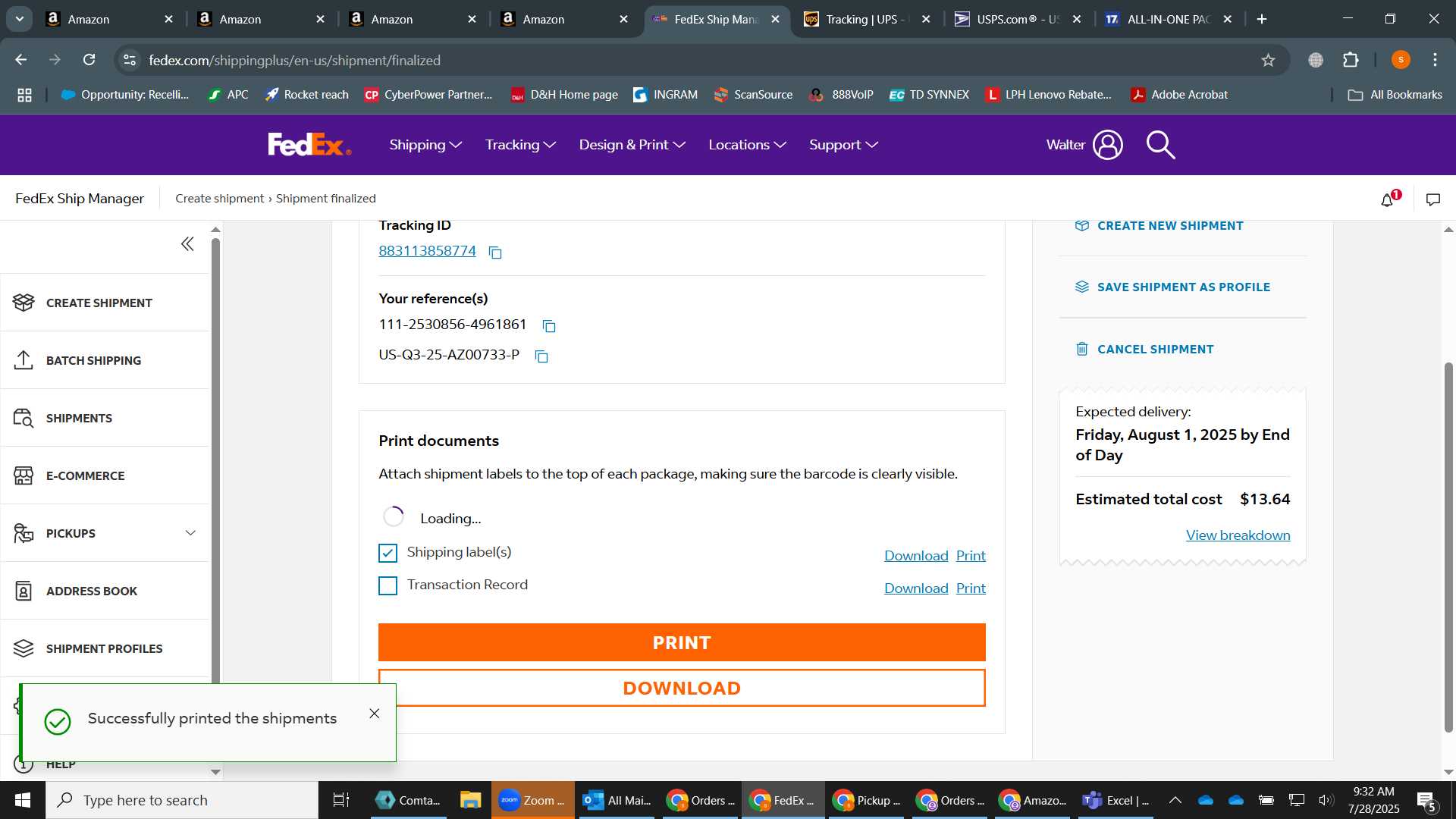This screenshot has width=1456, height=819.
Task: Open Create Shipment in the sidebar
Action: (x=105, y=303)
